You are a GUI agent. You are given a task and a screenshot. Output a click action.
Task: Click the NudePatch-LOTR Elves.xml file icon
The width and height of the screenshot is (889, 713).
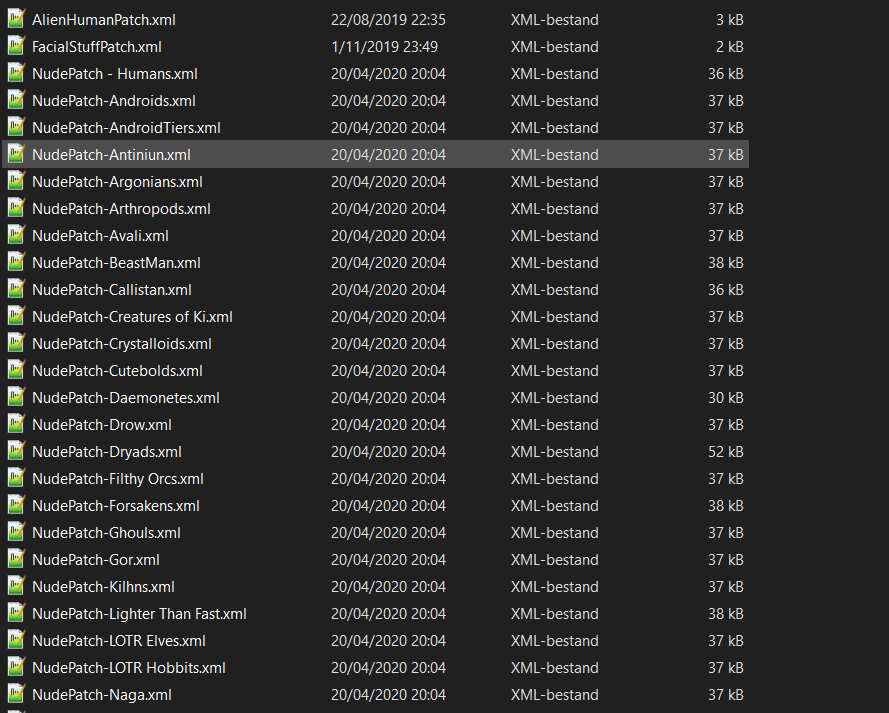click(x=16, y=641)
